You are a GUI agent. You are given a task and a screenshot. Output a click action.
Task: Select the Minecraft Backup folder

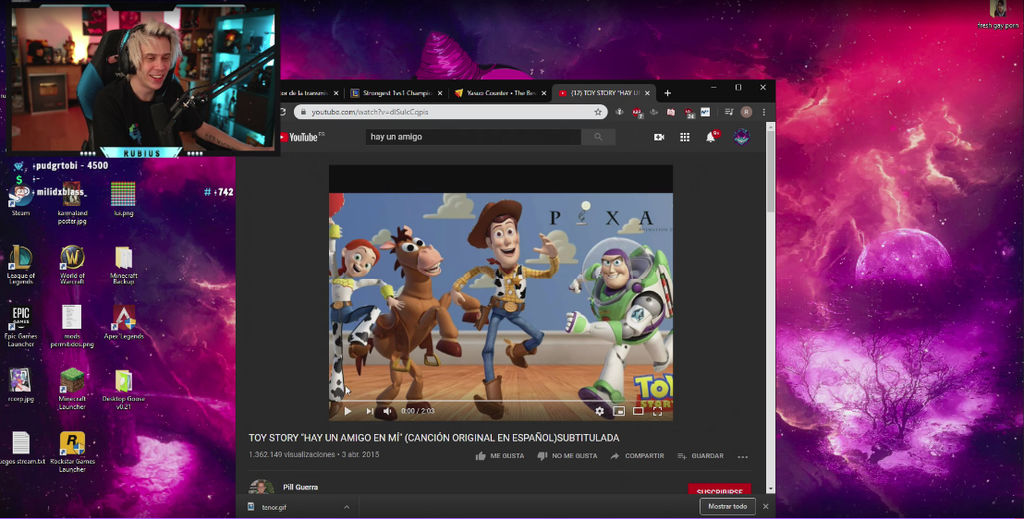tap(123, 264)
